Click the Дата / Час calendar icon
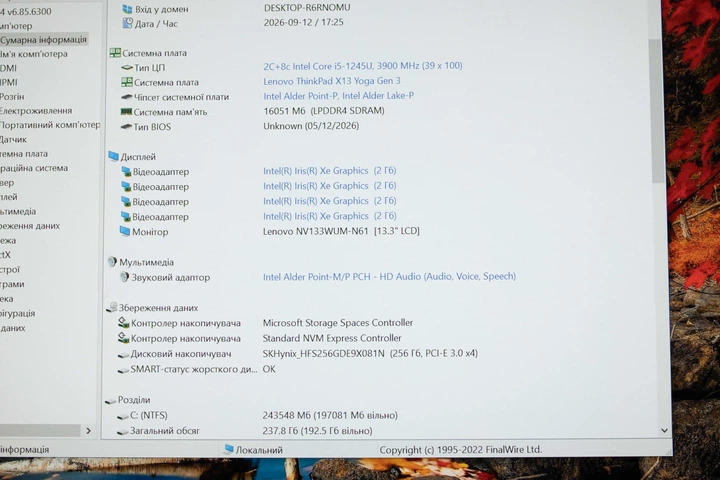Image resolution: width=720 pixels, height=480 pixels. (x=128, y=23)
